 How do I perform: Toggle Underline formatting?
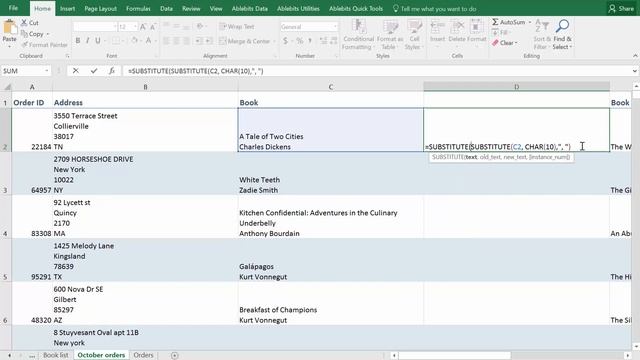click(x=98, y=40)
